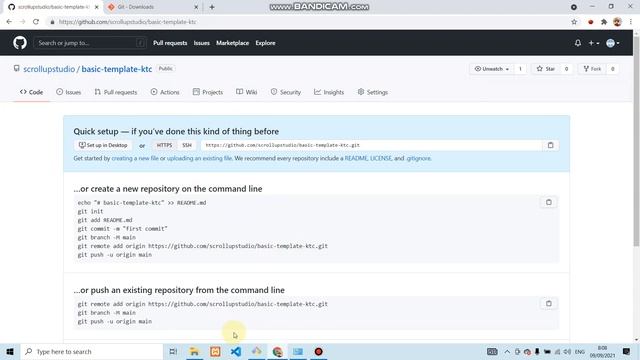Image resolution: width=640 pixels, height=360 pixels.
Task: Open the uploading an existing file link
Action: click(199, 158)
